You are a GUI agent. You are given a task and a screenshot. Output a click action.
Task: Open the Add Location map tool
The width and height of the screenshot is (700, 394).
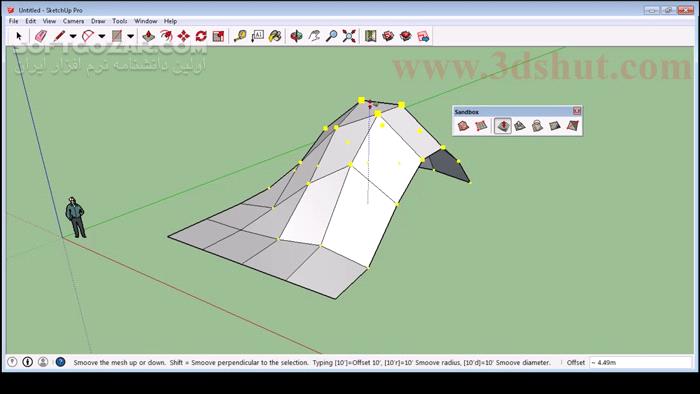[x=371, y=36]
